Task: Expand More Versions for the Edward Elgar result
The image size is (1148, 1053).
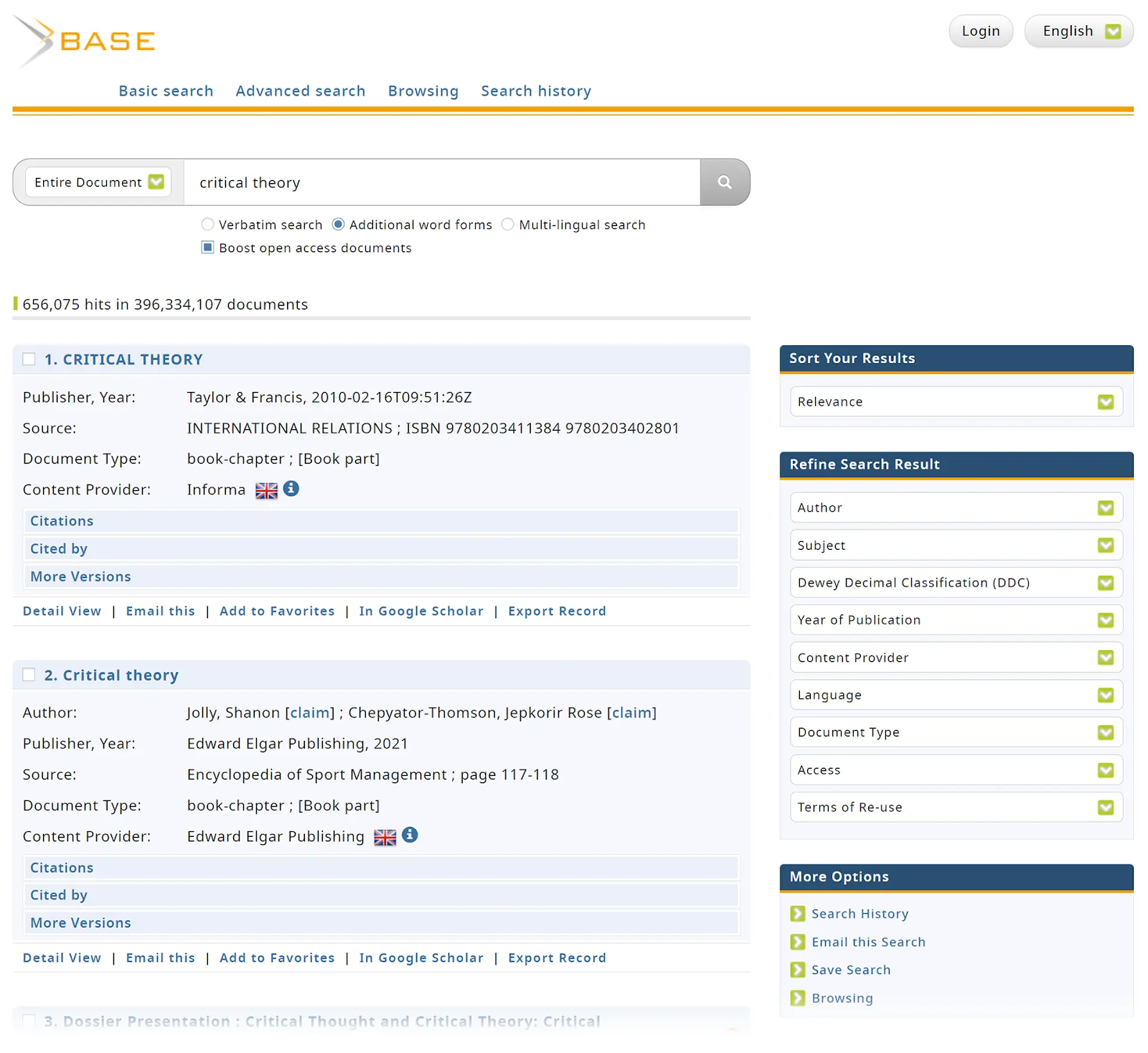Action: click(382, 923)
